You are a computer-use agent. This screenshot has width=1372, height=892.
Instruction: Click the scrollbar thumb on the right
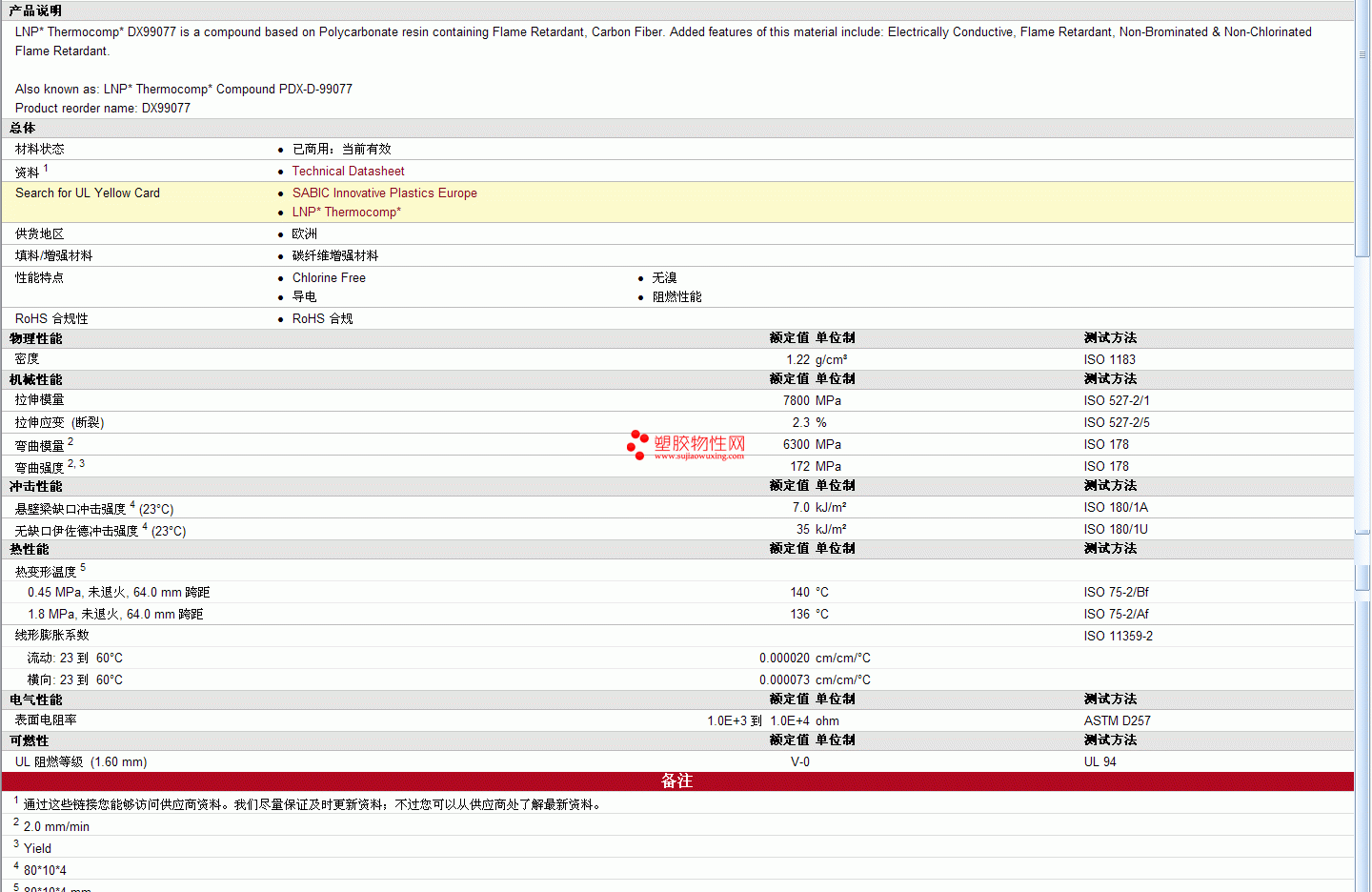tap(1362, 129)
